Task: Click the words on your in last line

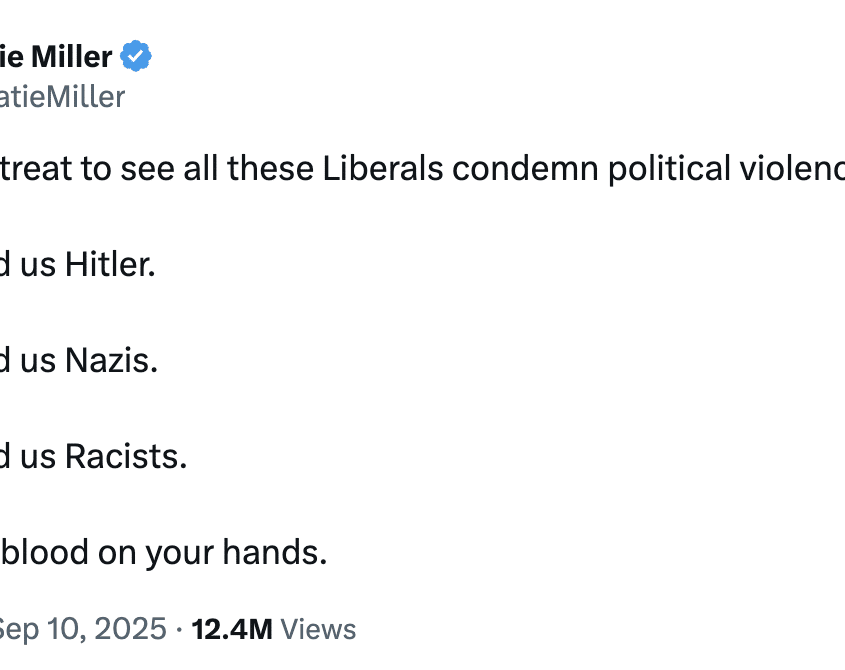Action: [162, 553]
